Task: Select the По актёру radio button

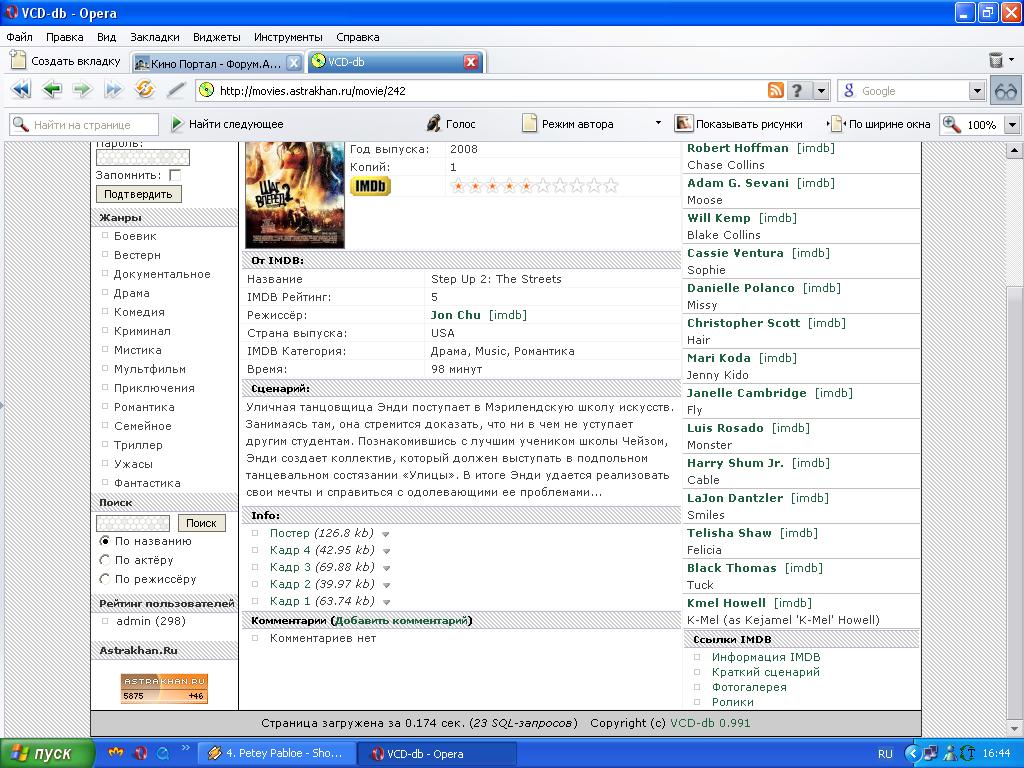Action: point(104,560)
